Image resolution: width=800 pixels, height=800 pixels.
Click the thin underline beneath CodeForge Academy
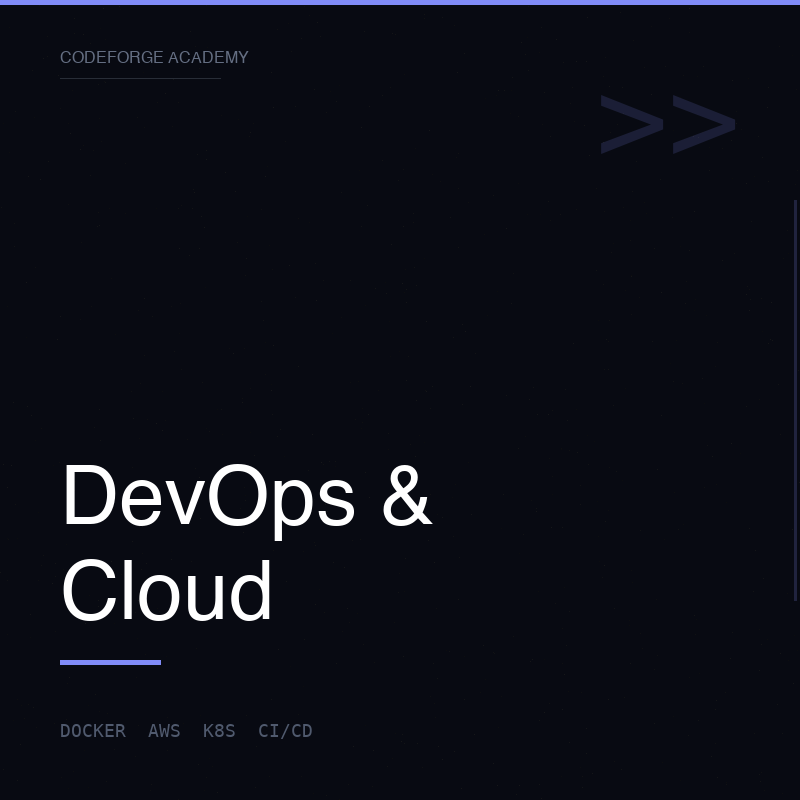[x=140, y=78]
